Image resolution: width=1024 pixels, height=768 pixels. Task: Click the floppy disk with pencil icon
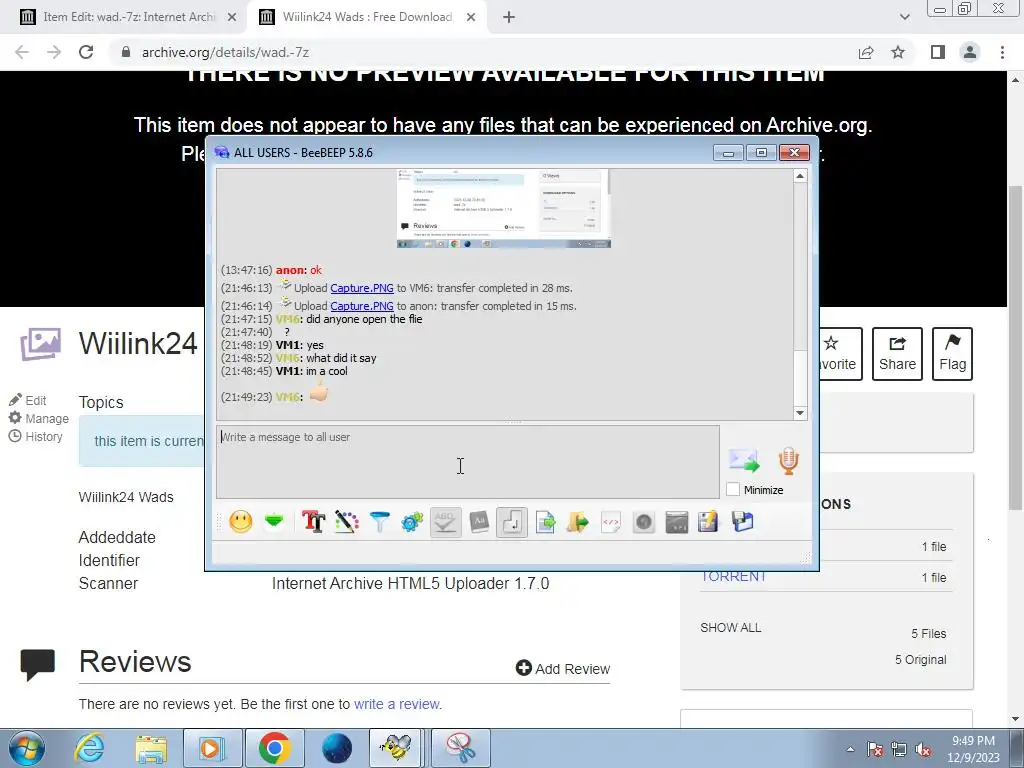709,522
